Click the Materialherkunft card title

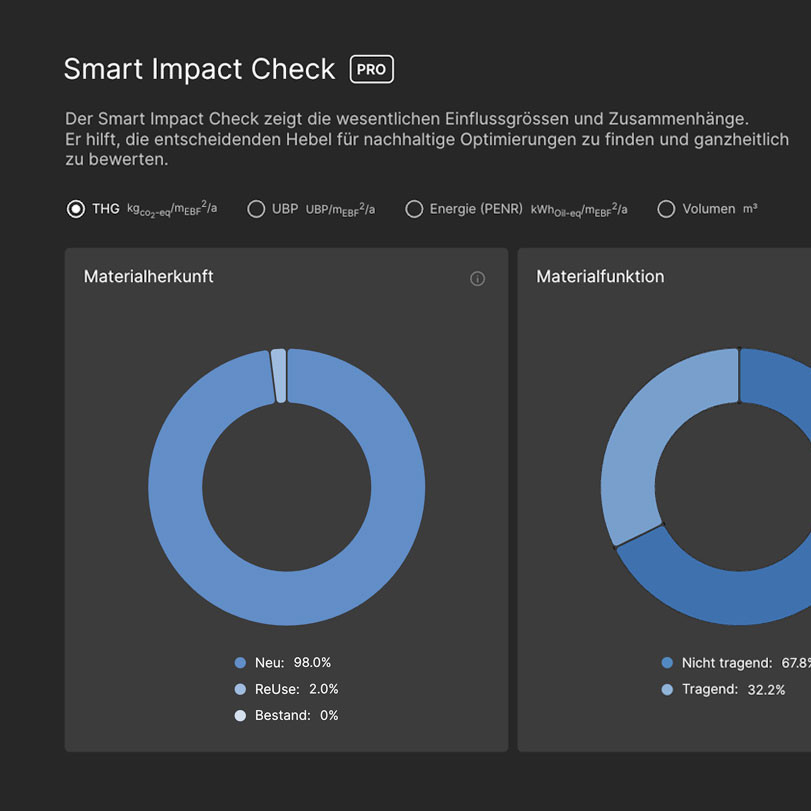(148, 276)
